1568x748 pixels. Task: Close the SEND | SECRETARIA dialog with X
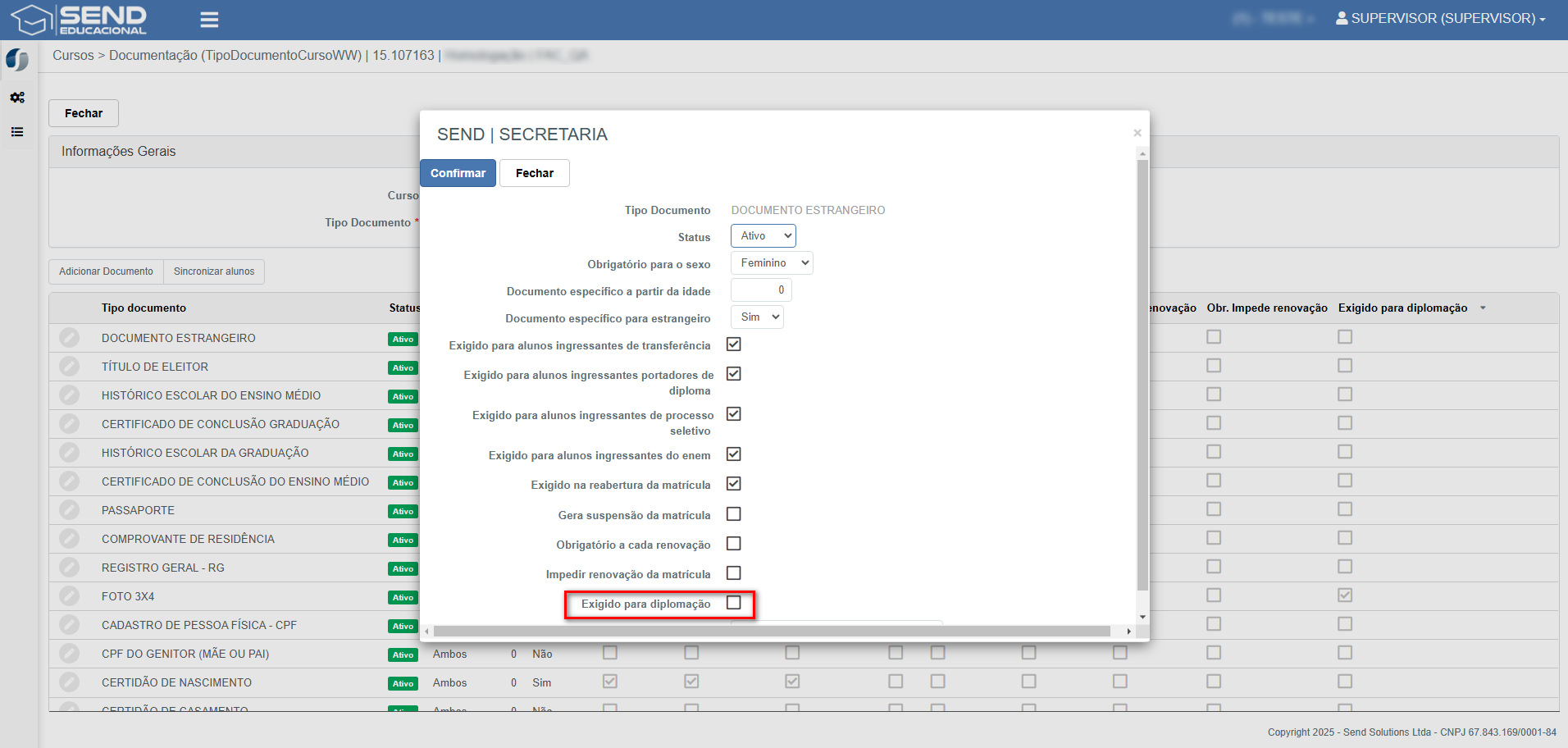click(x=1137, y=133)
